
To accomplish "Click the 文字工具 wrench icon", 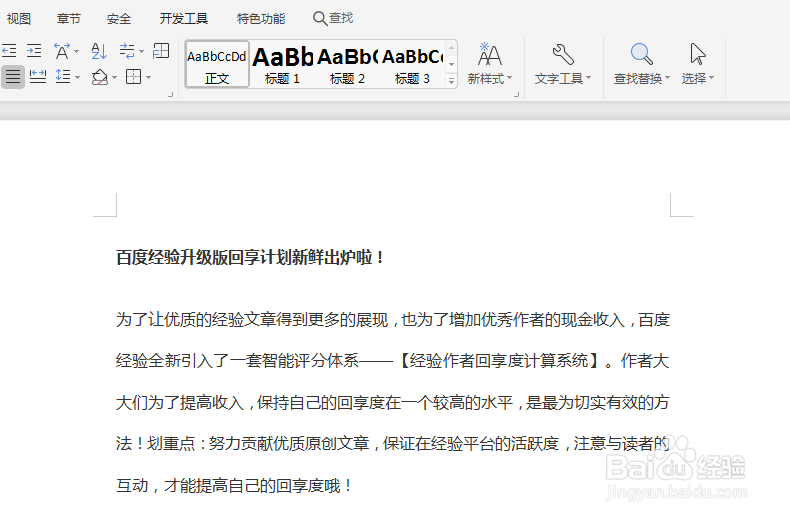I will point(563,54).
